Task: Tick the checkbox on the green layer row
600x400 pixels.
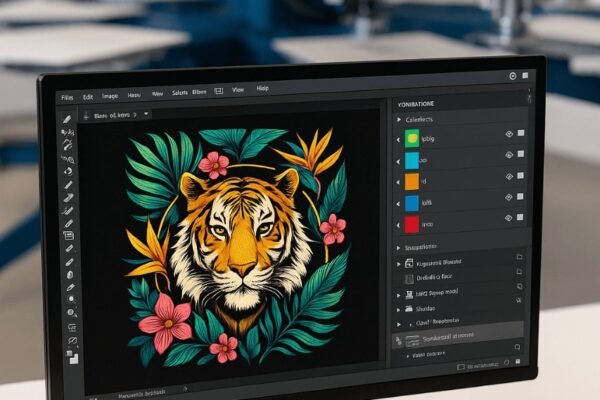Action: (521, 133)
